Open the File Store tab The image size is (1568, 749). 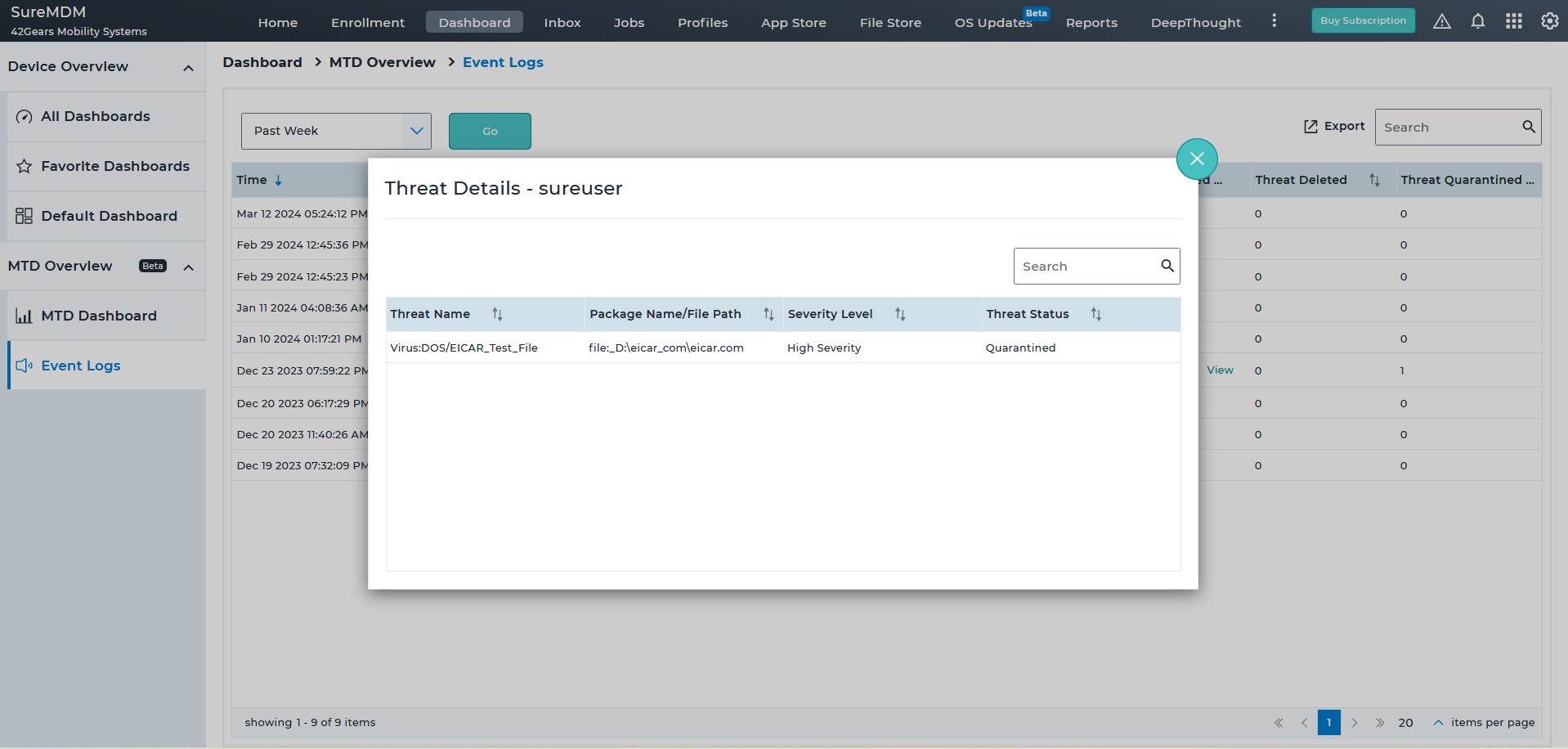tap(890, 22)
